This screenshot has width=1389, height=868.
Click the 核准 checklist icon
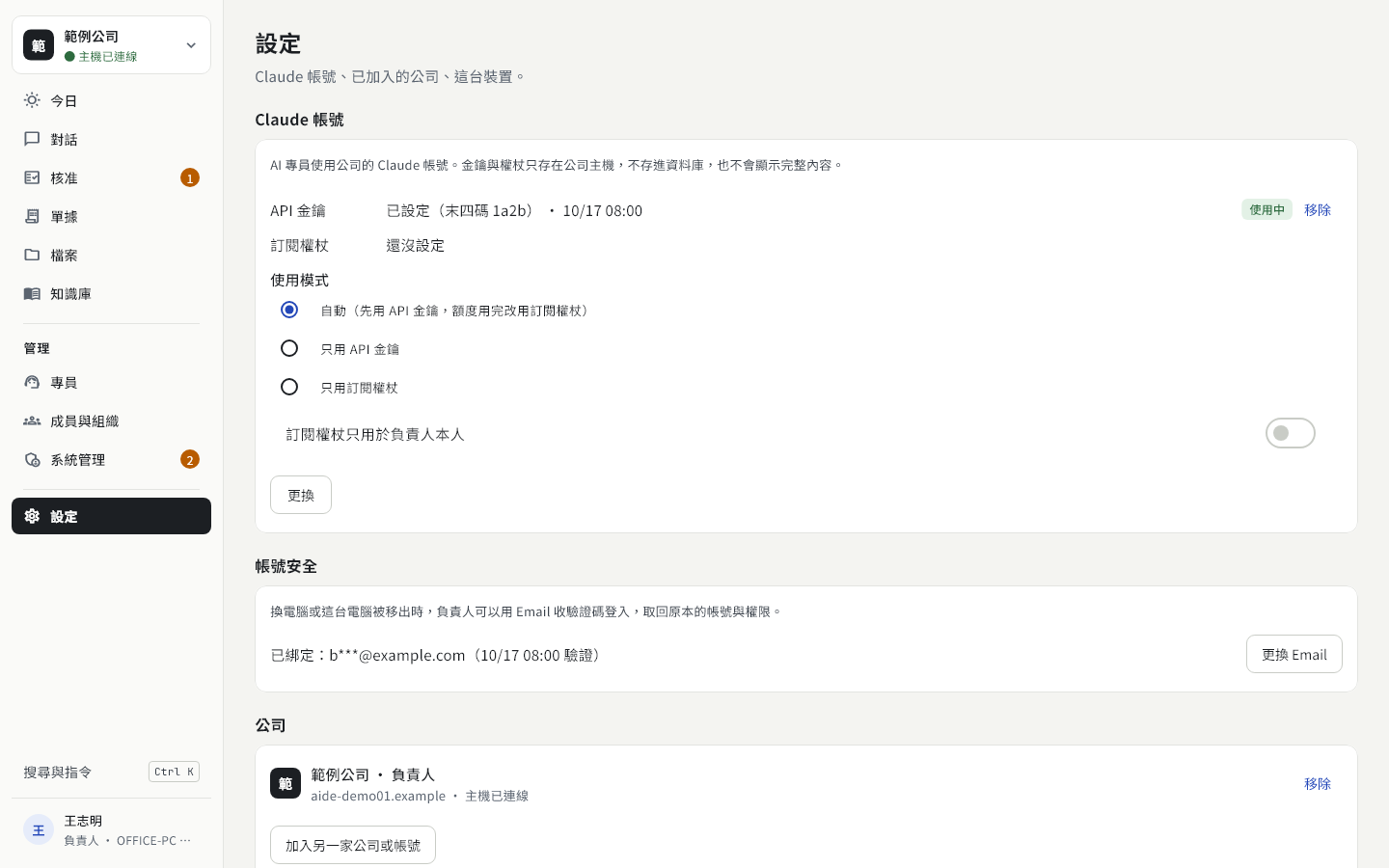[32, 177]
